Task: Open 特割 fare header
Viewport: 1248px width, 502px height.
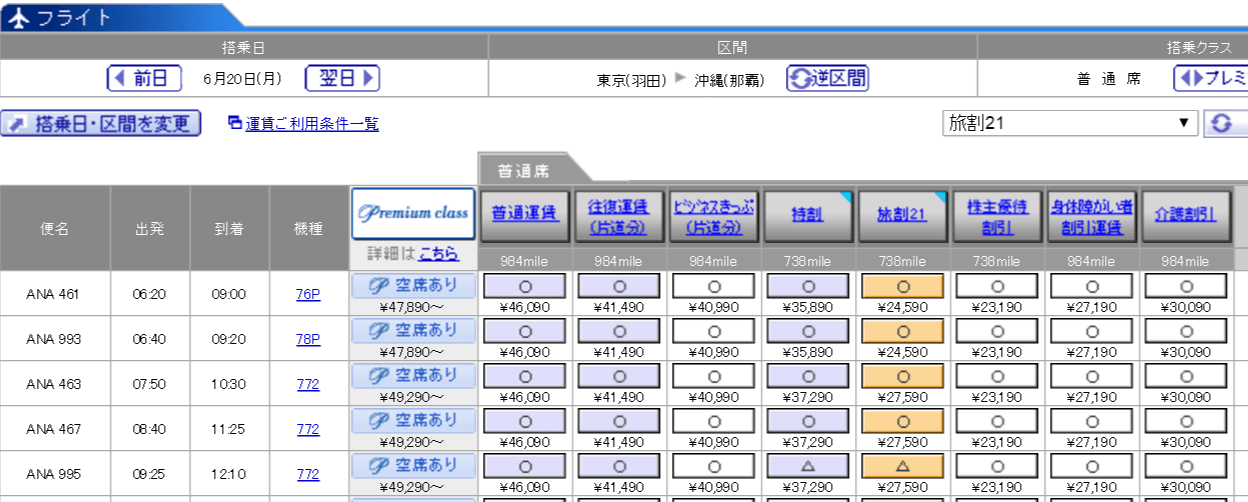Action: (807, 215)
